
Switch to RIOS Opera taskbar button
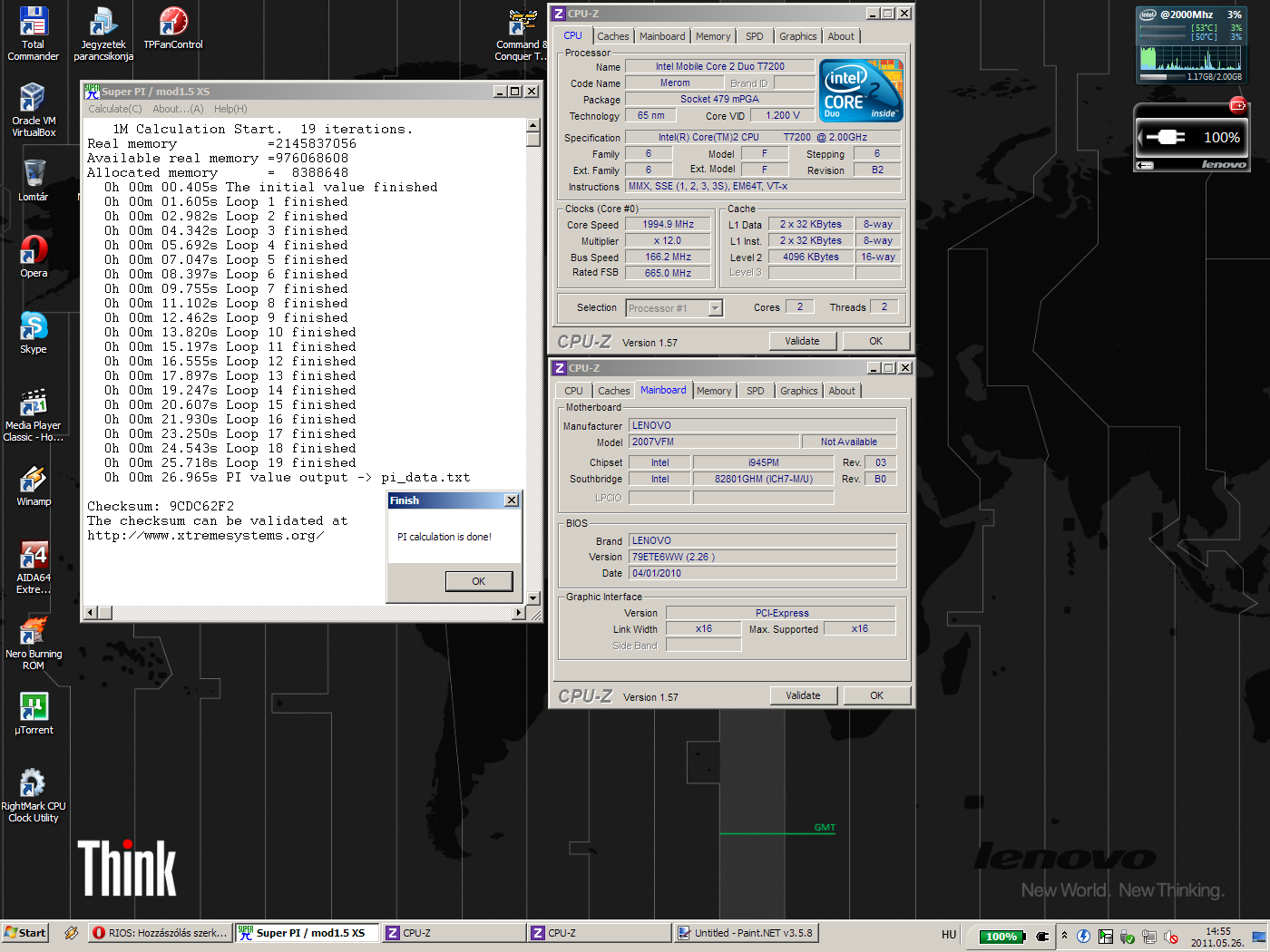pyautogui.click(x=160, y=933)
